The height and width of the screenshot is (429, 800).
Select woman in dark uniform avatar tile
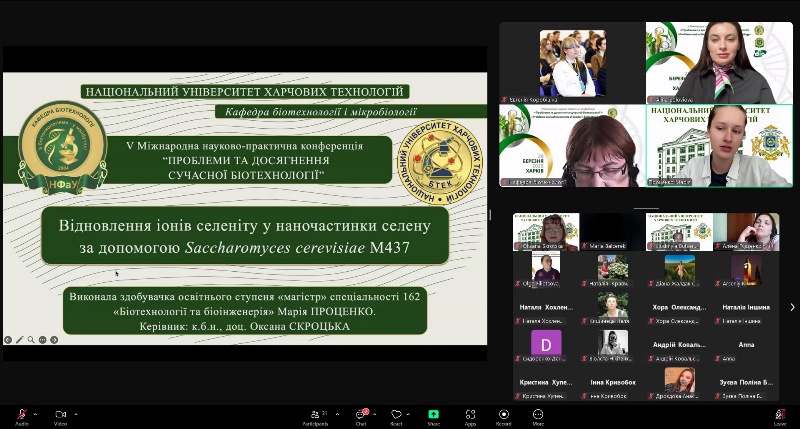pyautogui.click(x=546, y=270)
